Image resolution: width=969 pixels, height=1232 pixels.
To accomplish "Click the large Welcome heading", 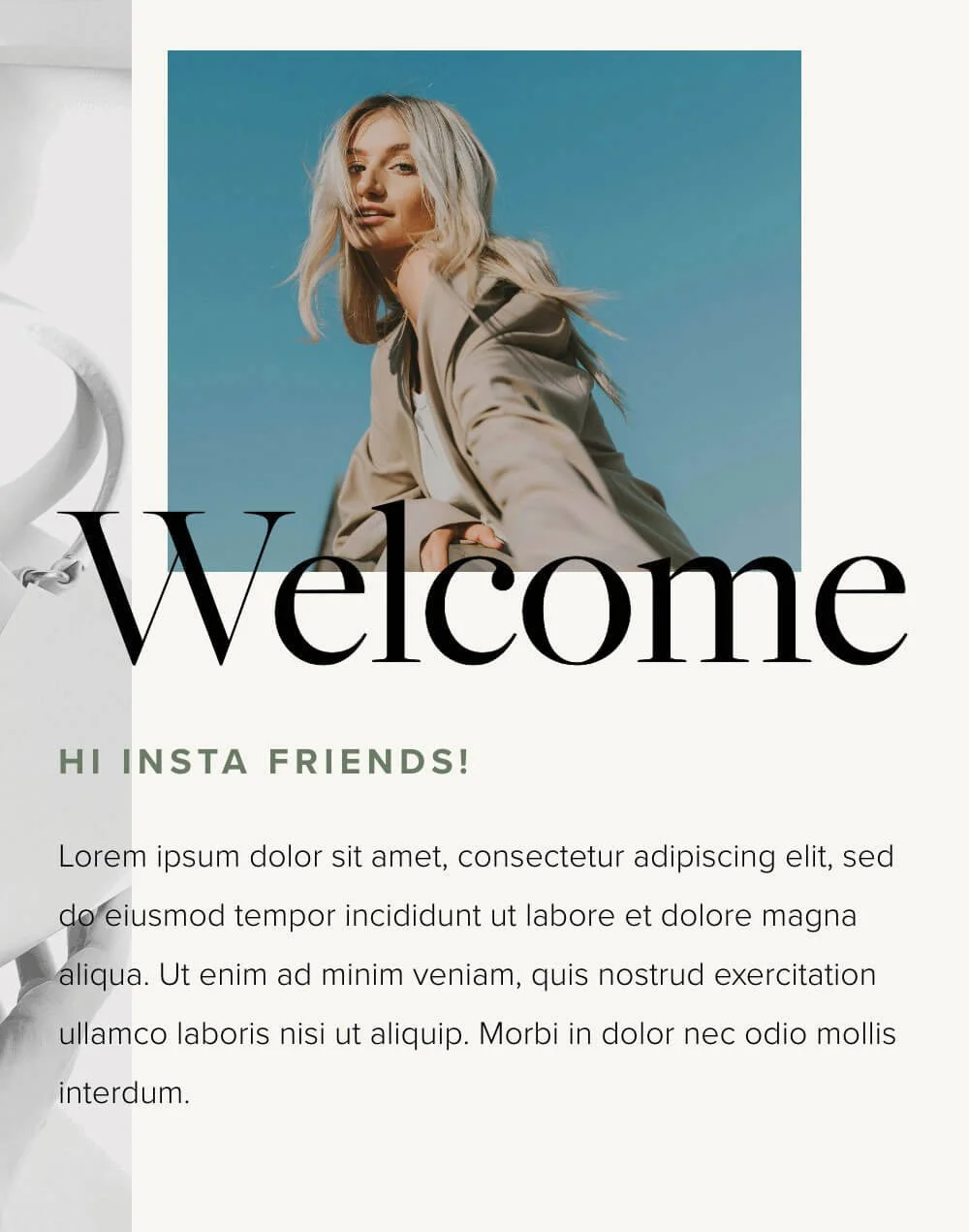I will pyautogui.click(x=484, y=585).
